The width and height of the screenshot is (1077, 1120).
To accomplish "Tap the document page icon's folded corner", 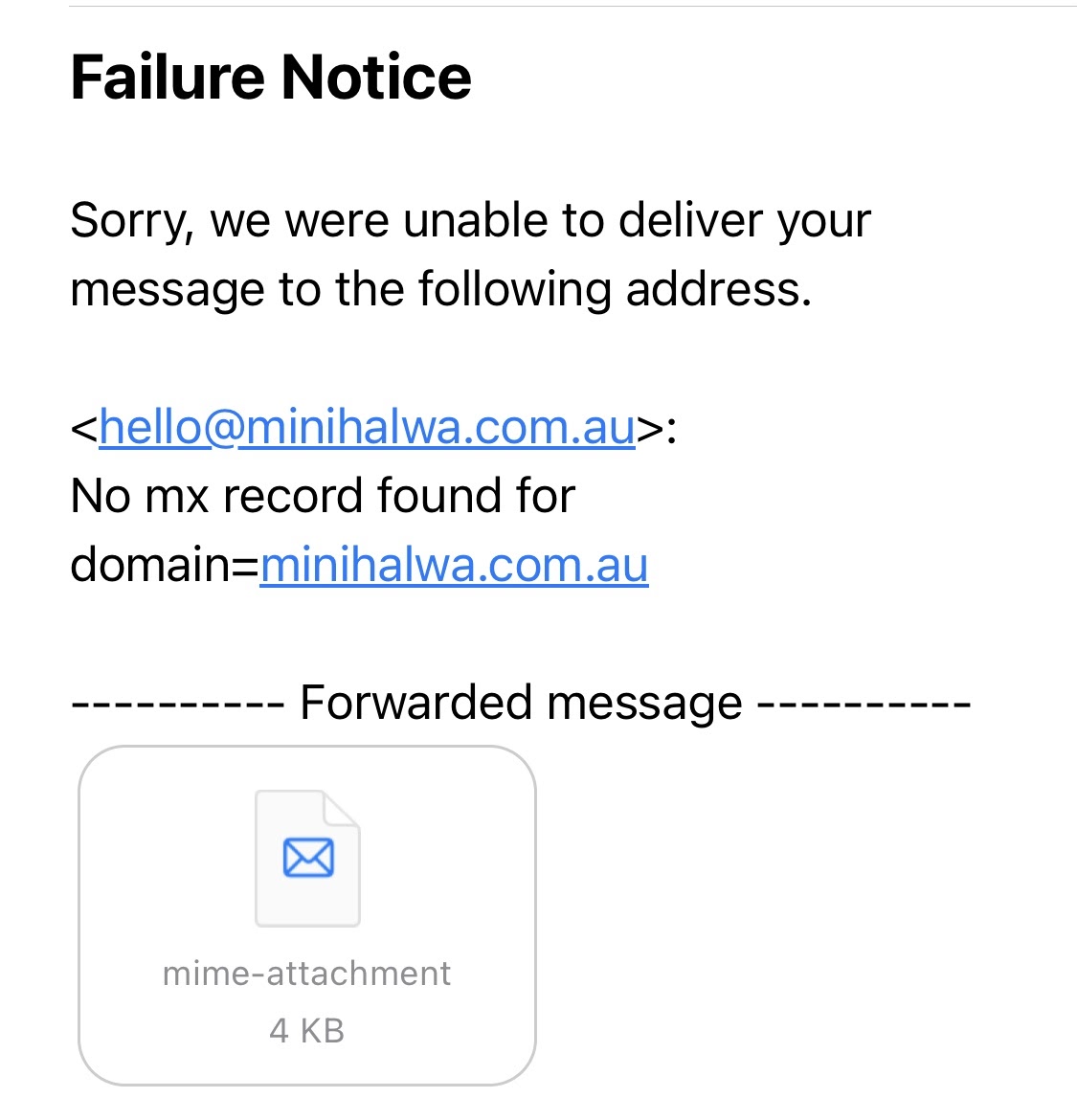I will tap(342, 809).
